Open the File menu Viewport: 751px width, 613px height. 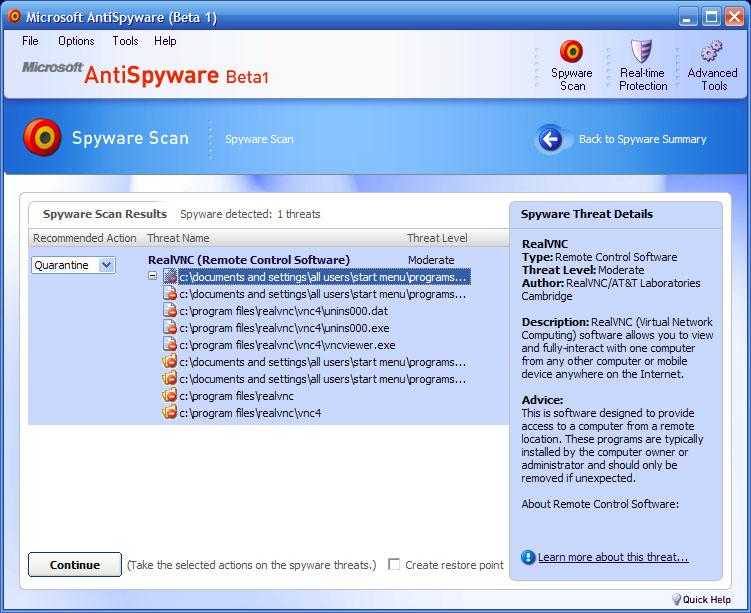pos(30,41)
